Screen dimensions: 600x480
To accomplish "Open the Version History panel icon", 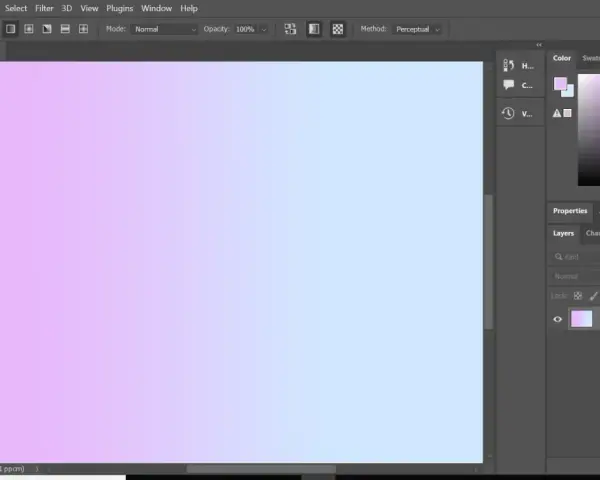I will 508,113.
